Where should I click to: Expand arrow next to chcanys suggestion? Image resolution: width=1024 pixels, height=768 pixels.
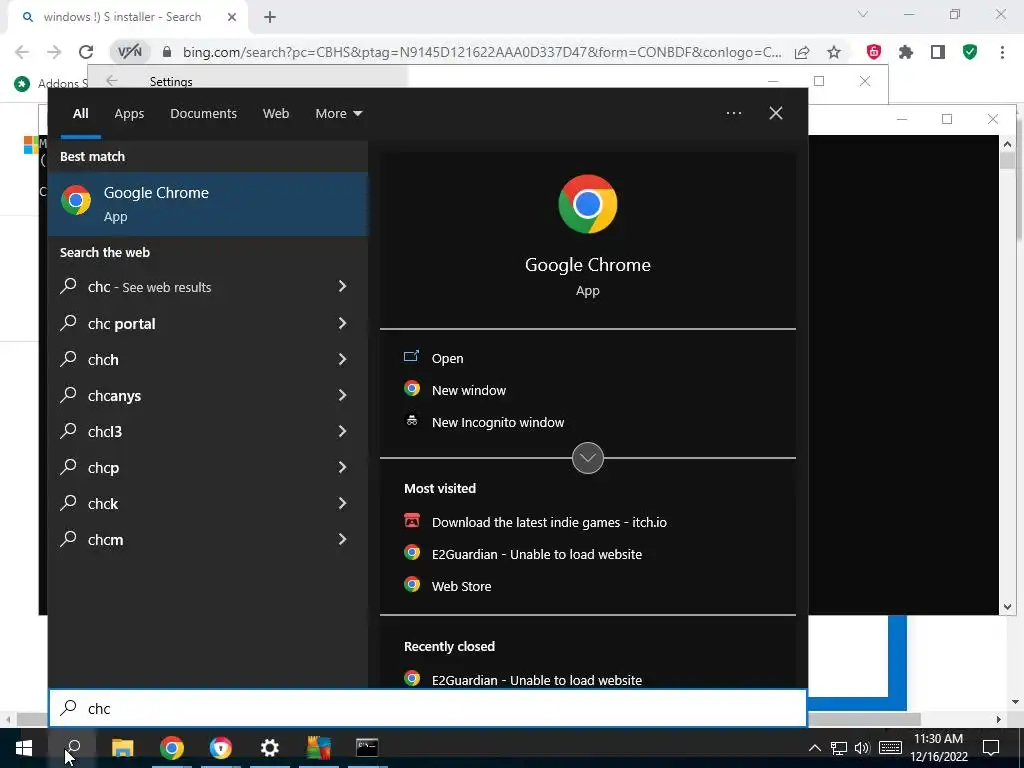(342, 394)
